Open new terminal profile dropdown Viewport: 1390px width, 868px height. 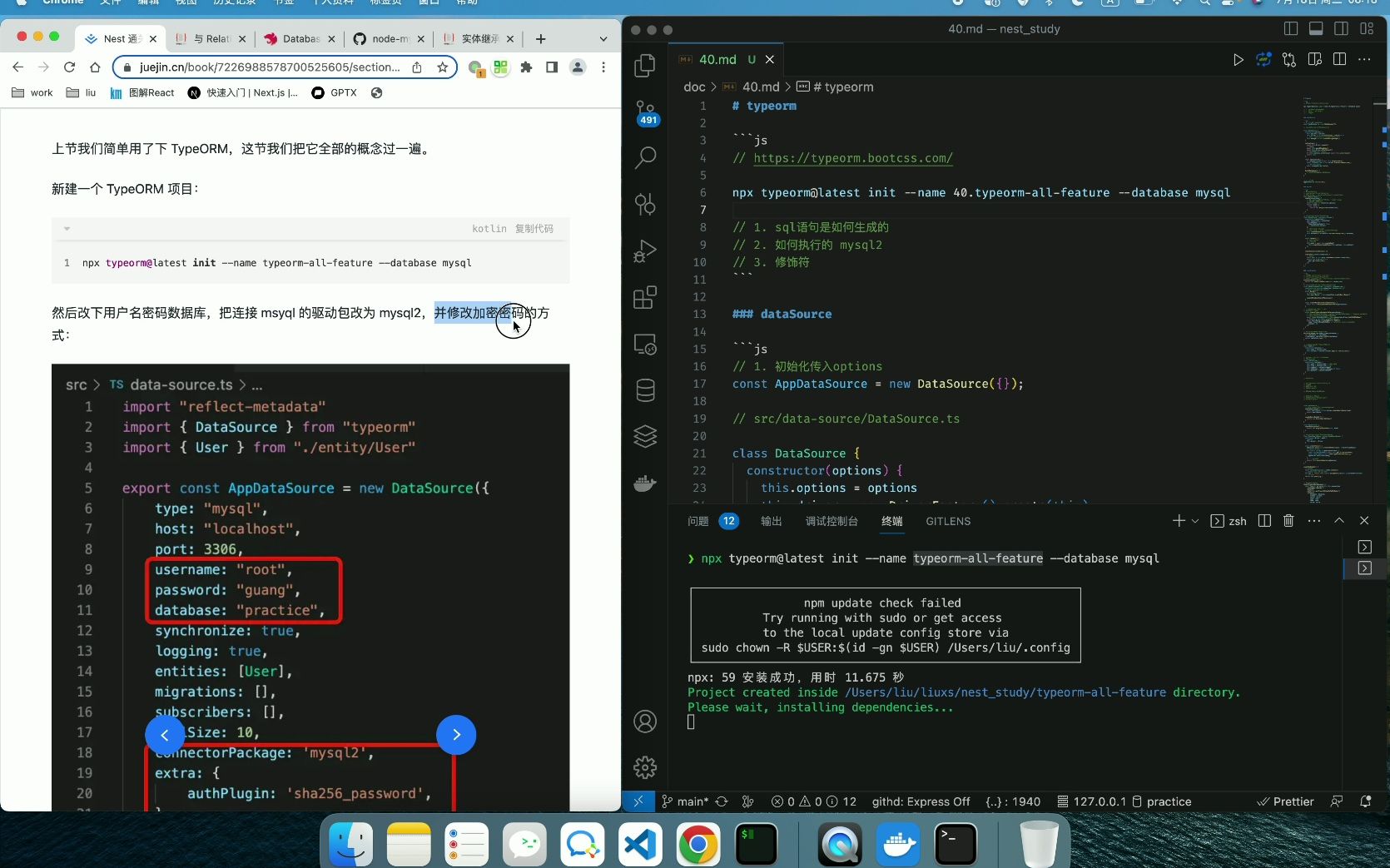(1195, 521)
